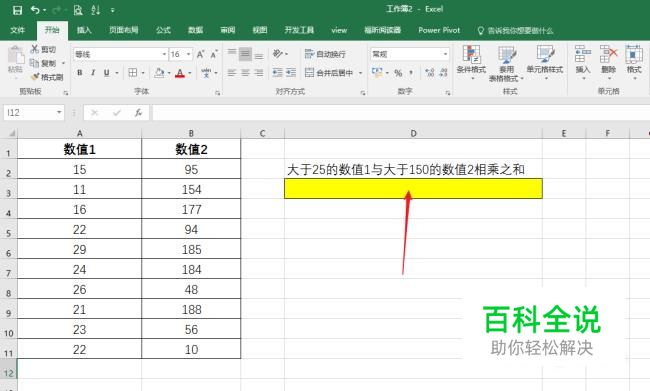Open the Font group dialog launcher
Image resolution: width=650 pixels, height=391 pixels.
click(217, 93)
